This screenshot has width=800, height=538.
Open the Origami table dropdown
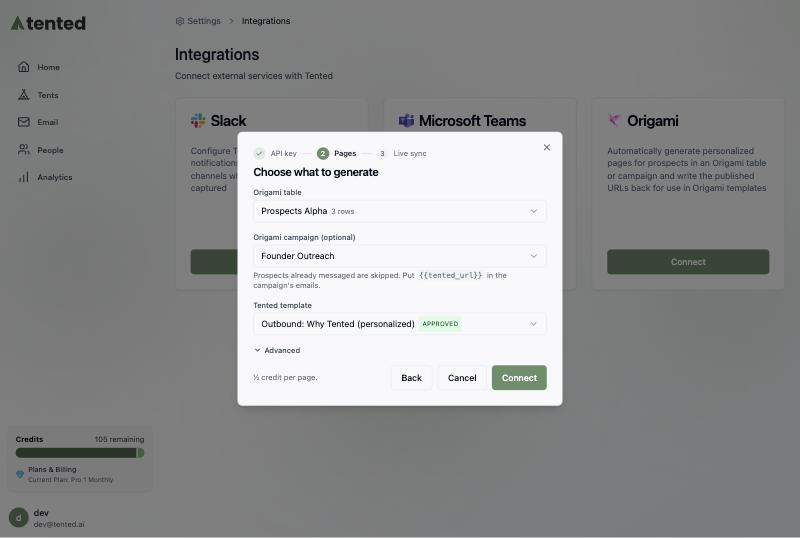[x=399, y=211]
